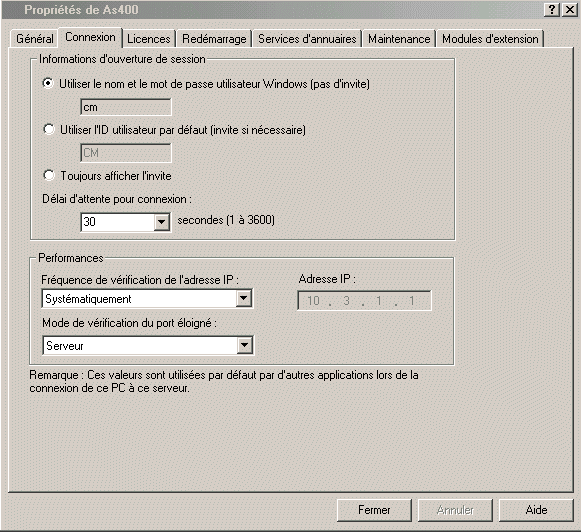Expand the connection timeout dropdown arrow
Image resolution: width=581 pixels, height=532 pixels.
162,222
